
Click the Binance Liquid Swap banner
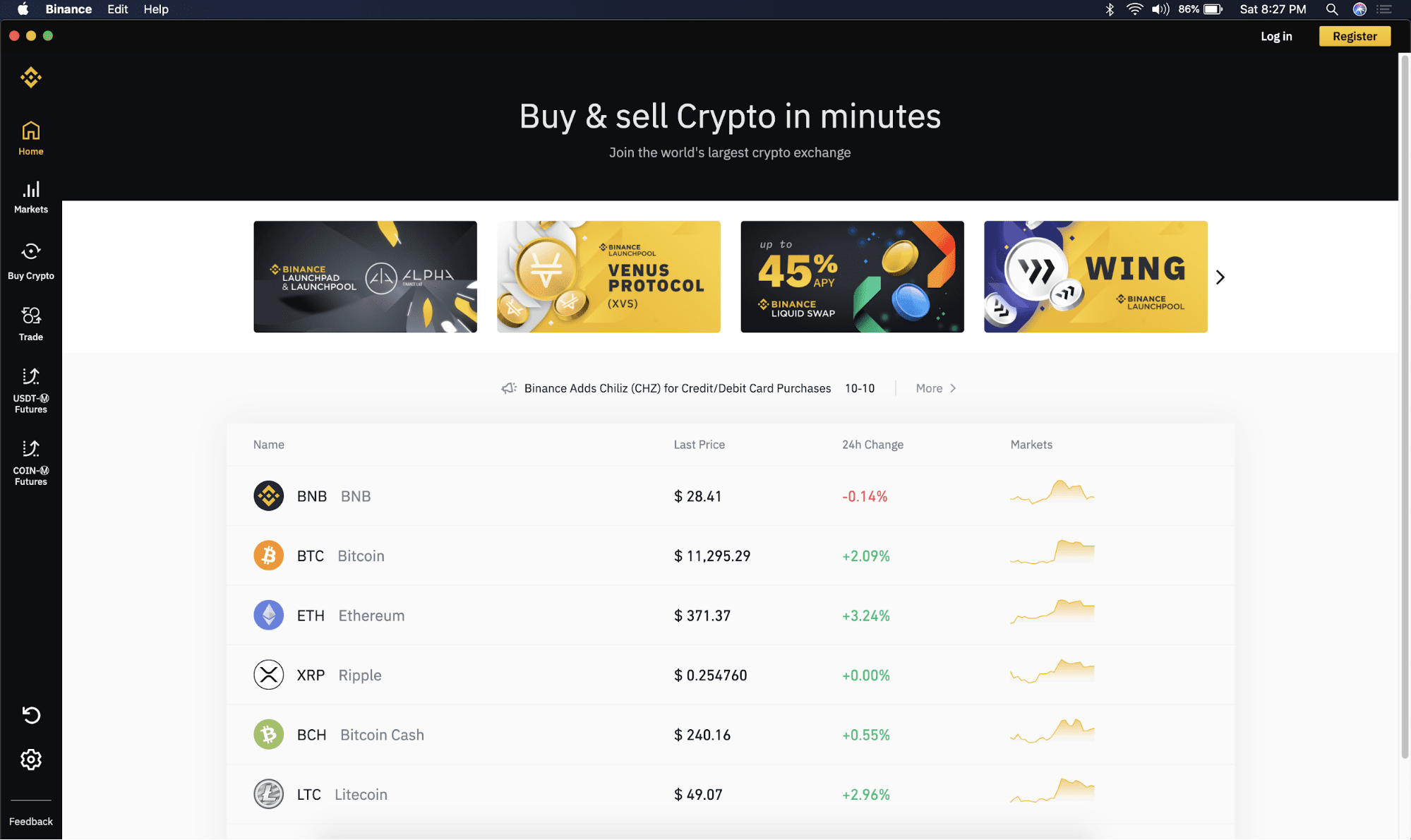(853, 276)
